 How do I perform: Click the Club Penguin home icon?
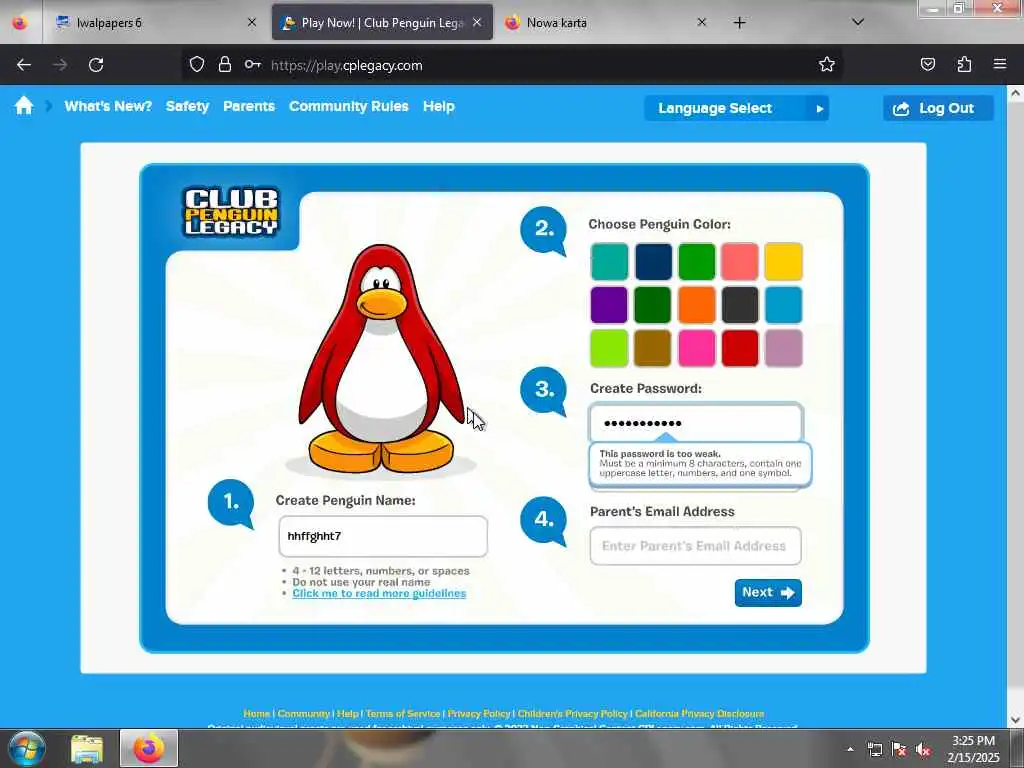24,106
